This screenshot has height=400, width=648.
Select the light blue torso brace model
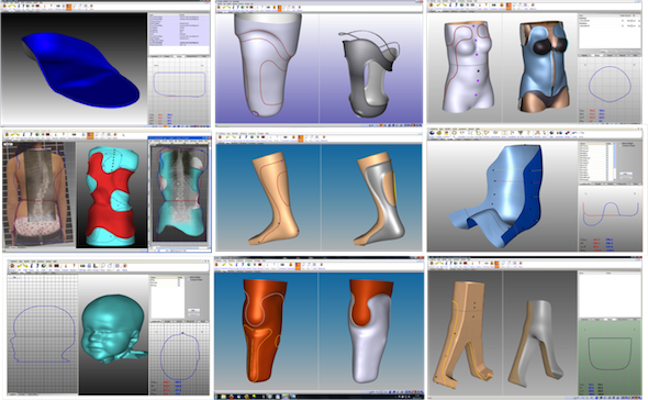[543, 66]
